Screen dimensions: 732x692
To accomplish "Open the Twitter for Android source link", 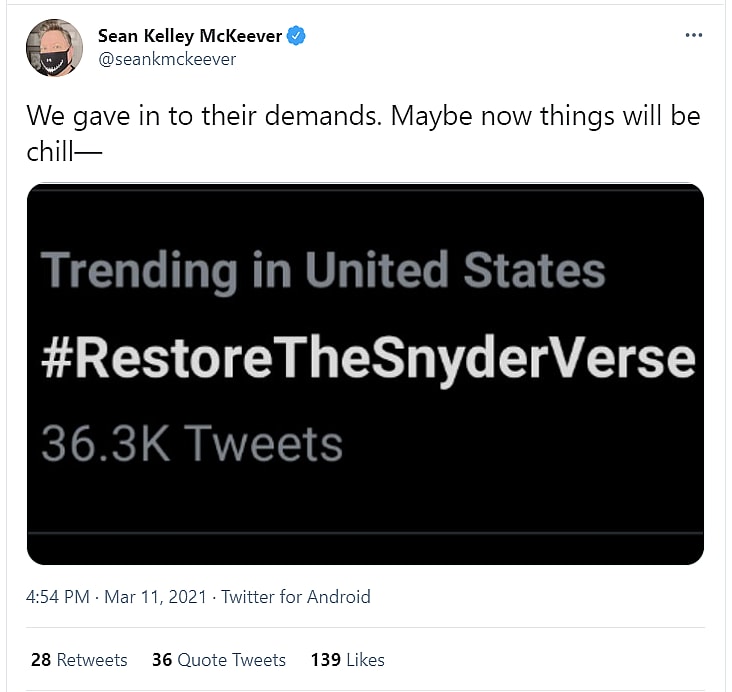I will 296,597.
